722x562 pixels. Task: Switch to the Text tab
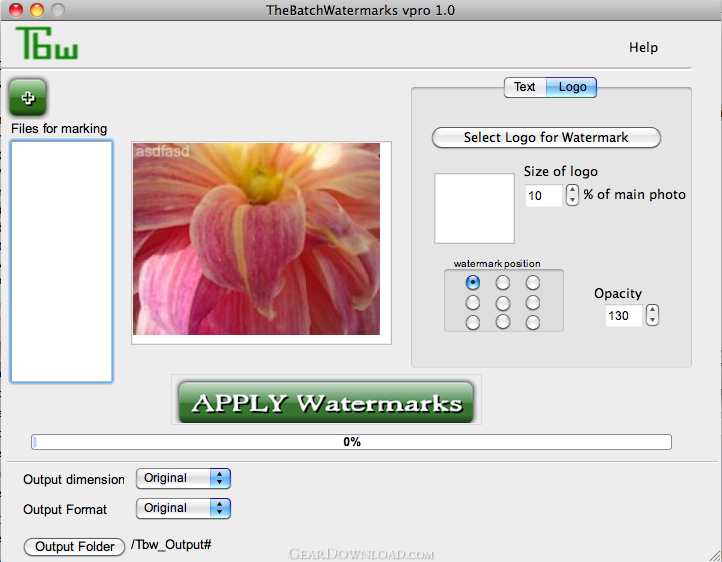click(x=525, y=87)
